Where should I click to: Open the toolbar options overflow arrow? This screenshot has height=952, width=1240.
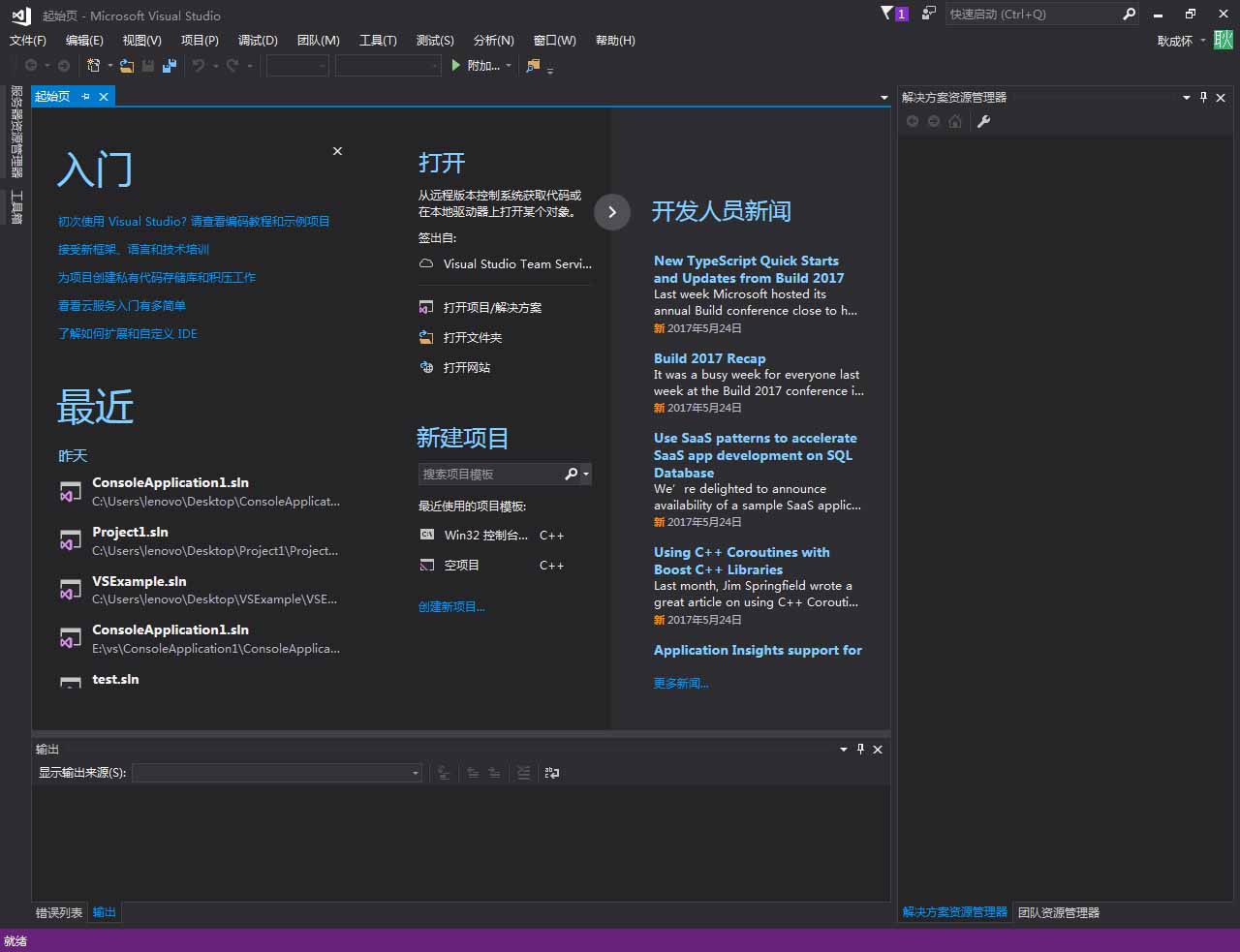(x=550, y=69)
